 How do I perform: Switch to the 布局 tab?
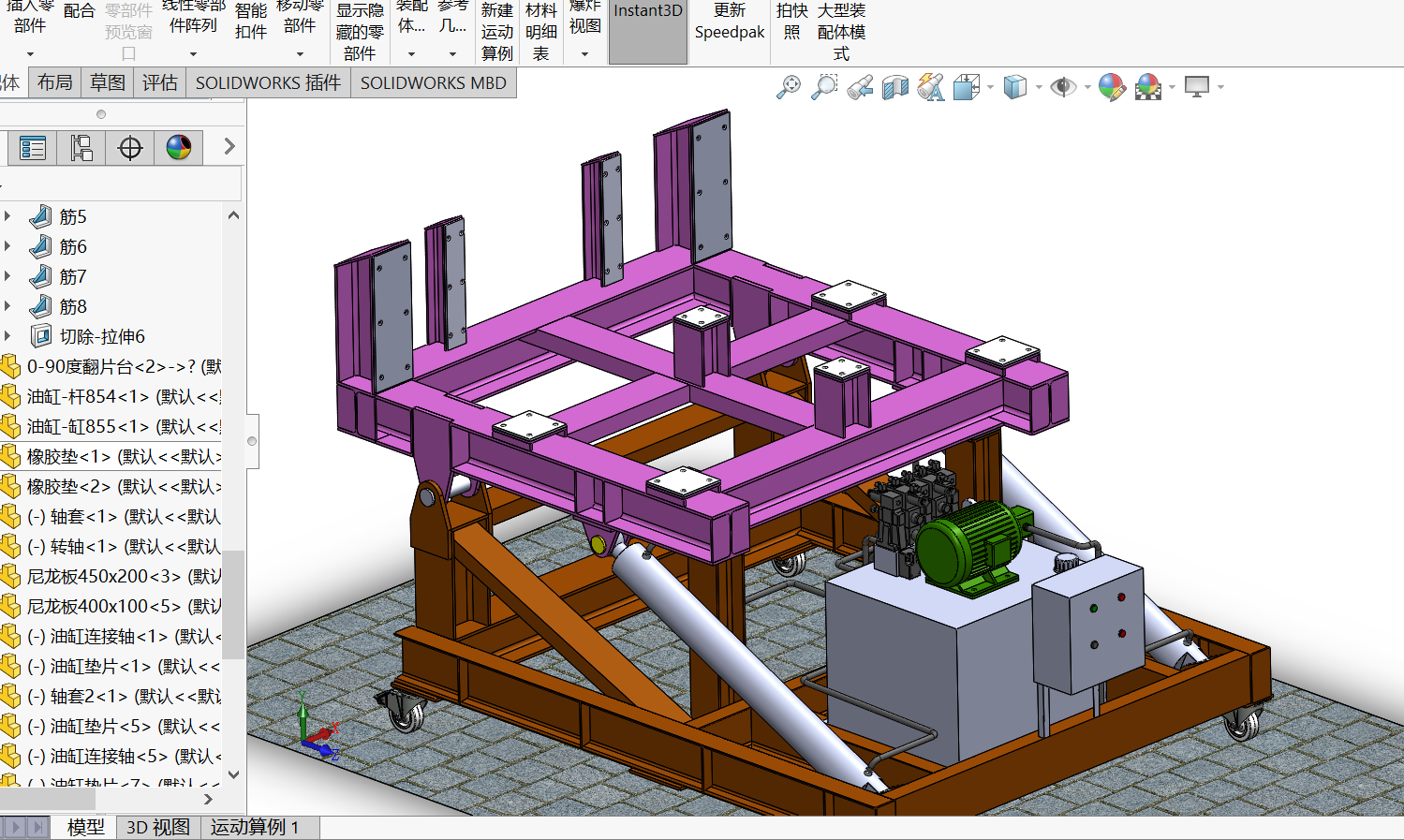55,82
